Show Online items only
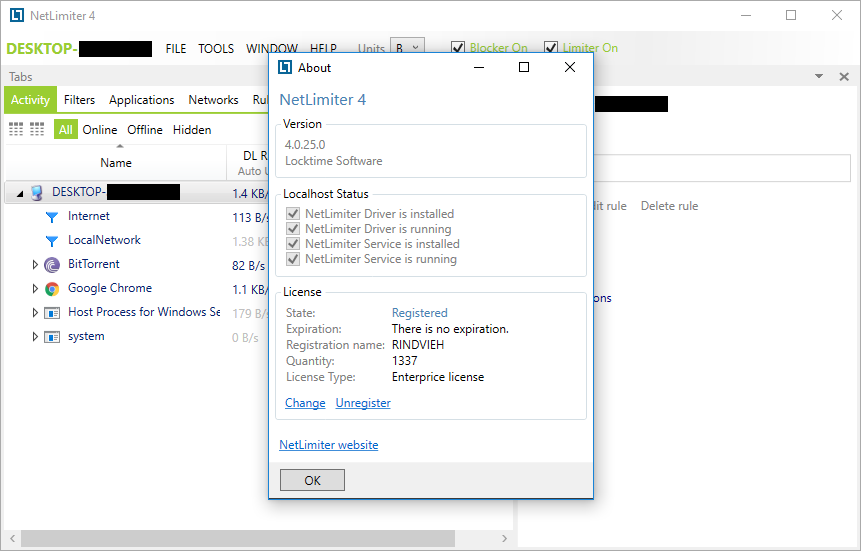 click(99, 130)
